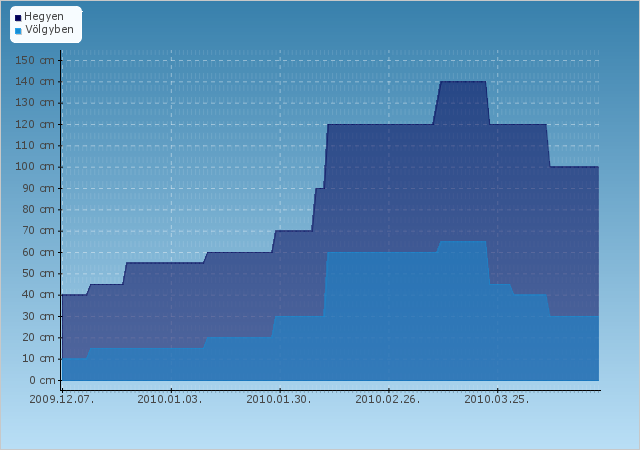Screen dimensions: 640x450
Task: Click the 150 cm axis label
Action: [35, 60]
